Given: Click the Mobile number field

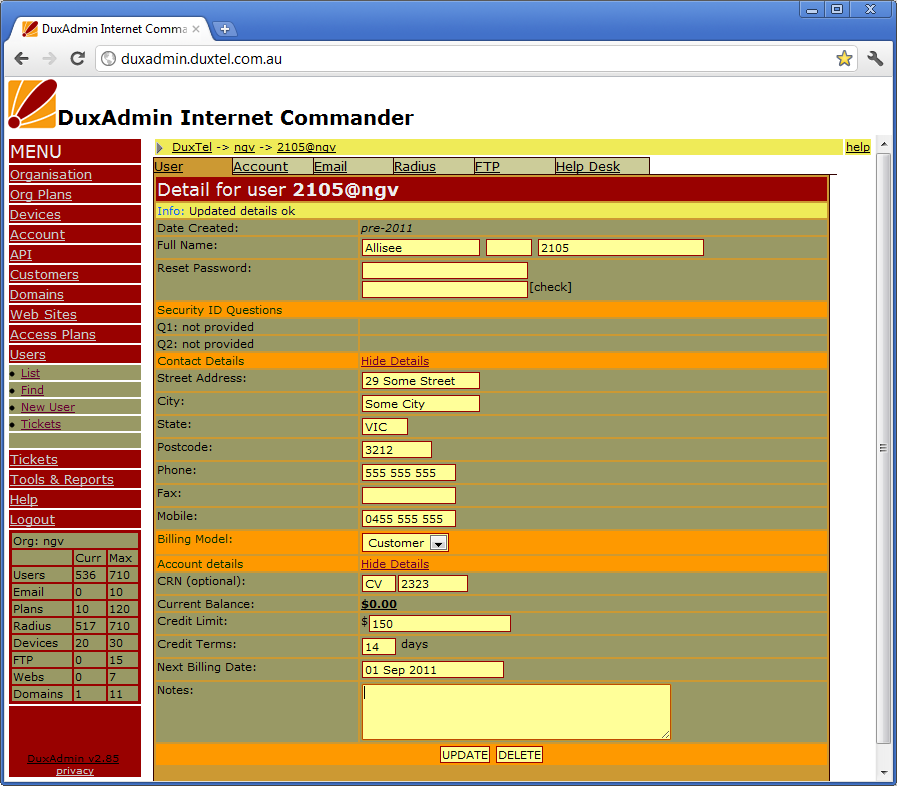Looking at the screenshot, I should [x=409, y=518].
